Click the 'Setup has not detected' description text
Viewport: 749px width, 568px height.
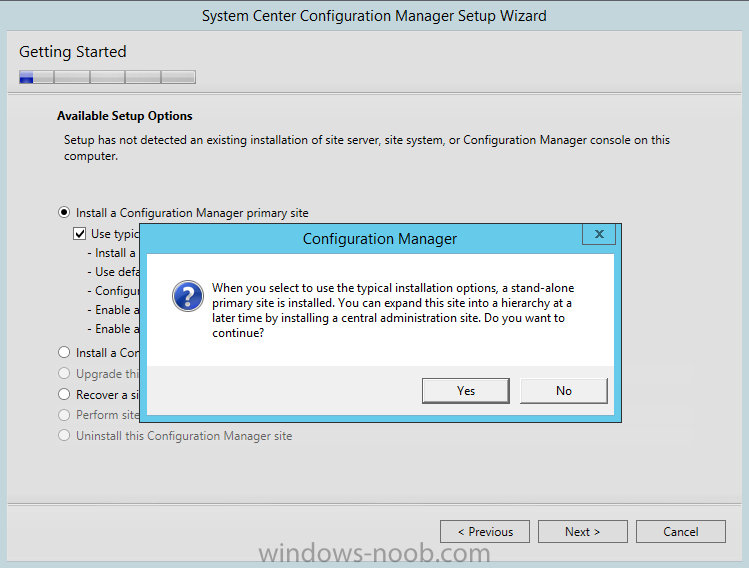click(367, 148)
